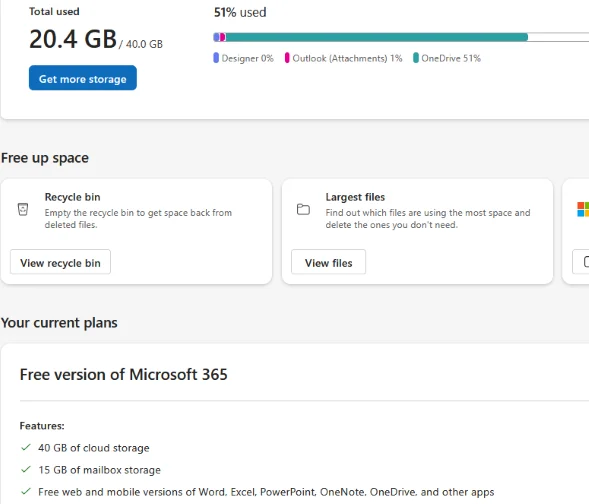Click the 15 GB of mailbox storage feature
Image resolution: width=589 pixels, height=504 pixels.
(100, 470)
